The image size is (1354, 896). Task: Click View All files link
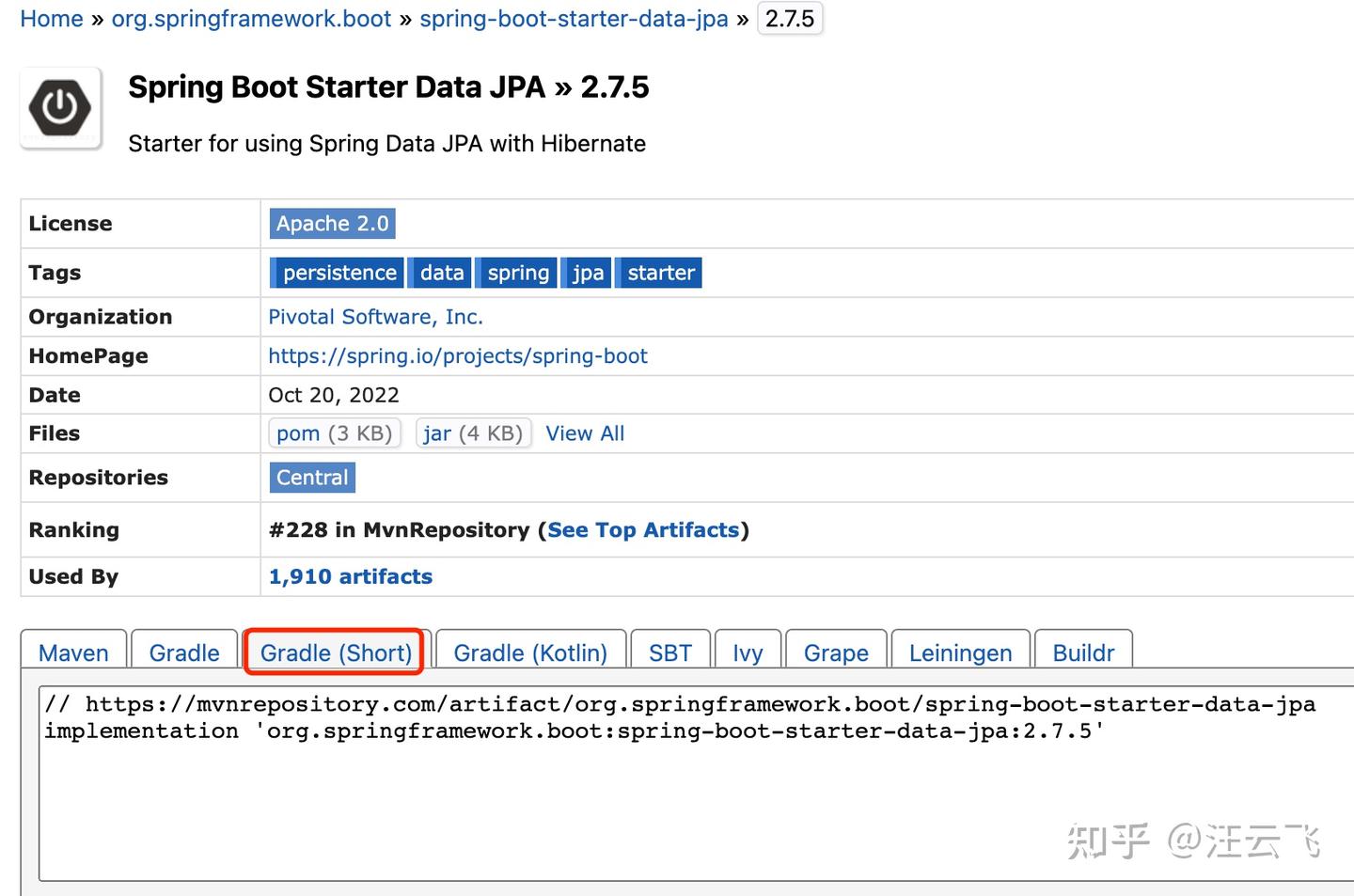[x=585, y=433]
